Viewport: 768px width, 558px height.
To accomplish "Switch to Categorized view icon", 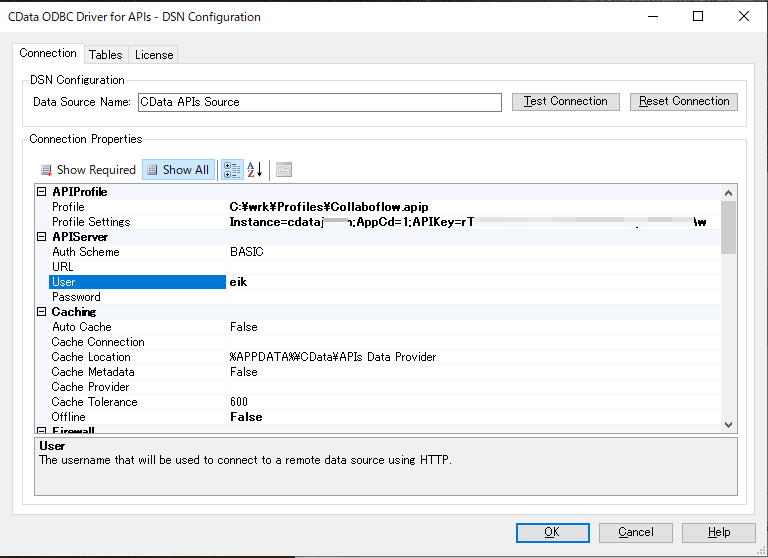I will [232, 170].
